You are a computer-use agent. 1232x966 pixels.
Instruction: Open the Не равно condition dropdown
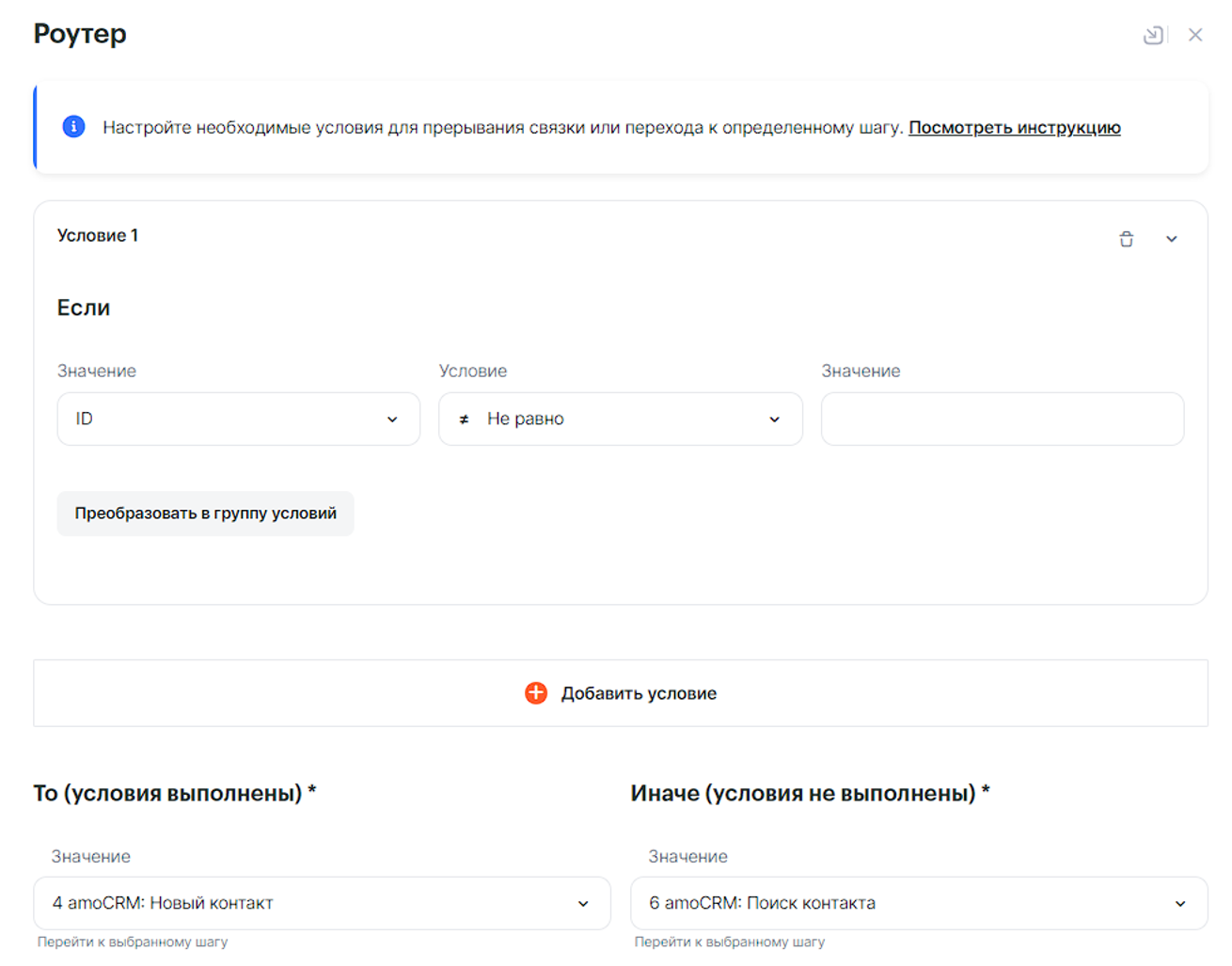click(621, 420)
